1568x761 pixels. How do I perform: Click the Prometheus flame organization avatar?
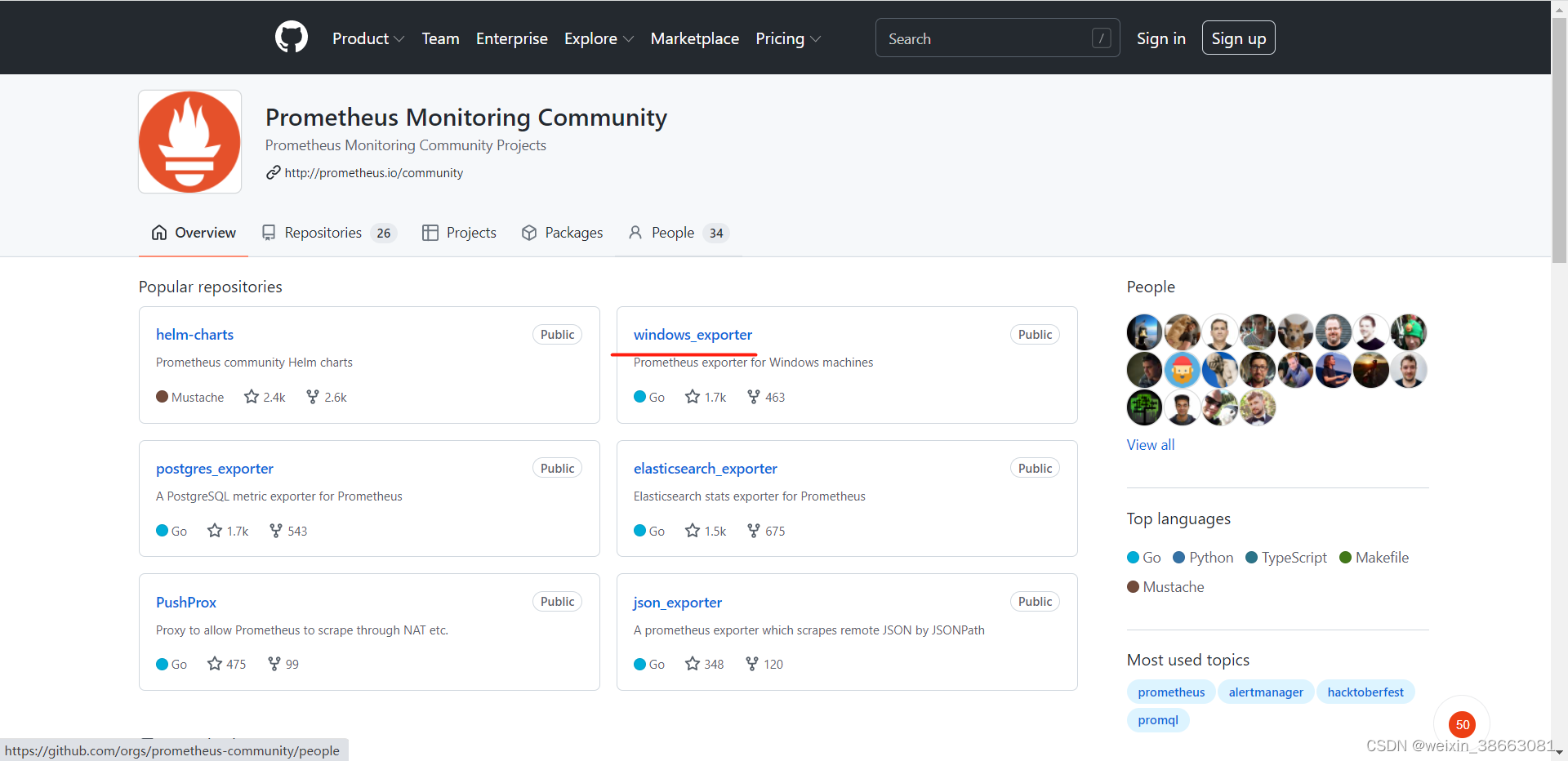click(x=189, y=141)
